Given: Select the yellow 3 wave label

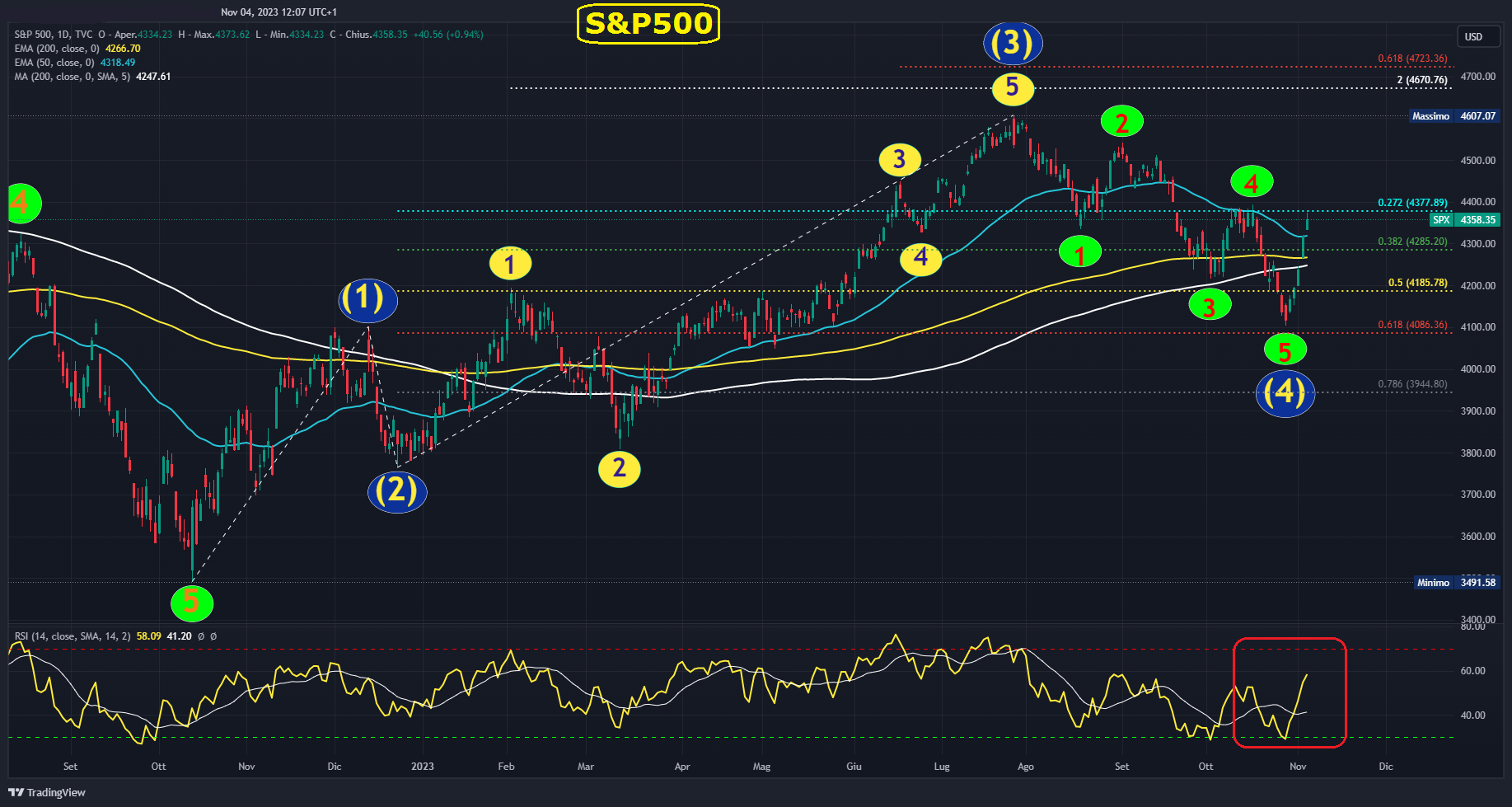Looking at the screenshot, I should point(899,159).
